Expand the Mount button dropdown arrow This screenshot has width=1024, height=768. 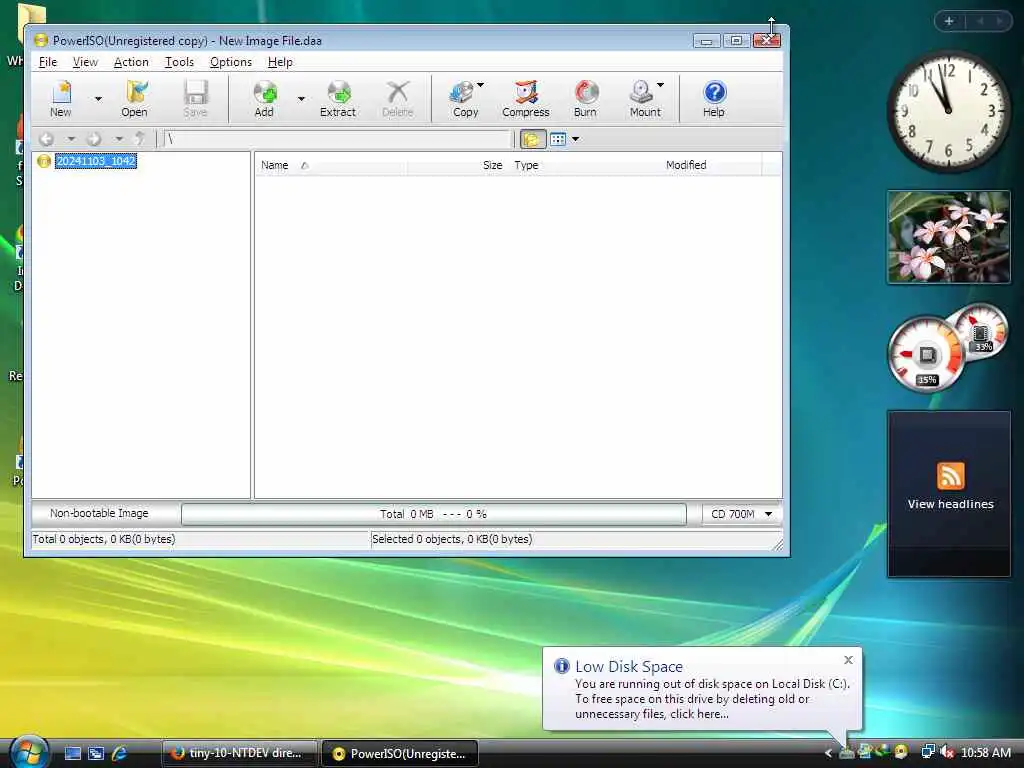(660, 85)
